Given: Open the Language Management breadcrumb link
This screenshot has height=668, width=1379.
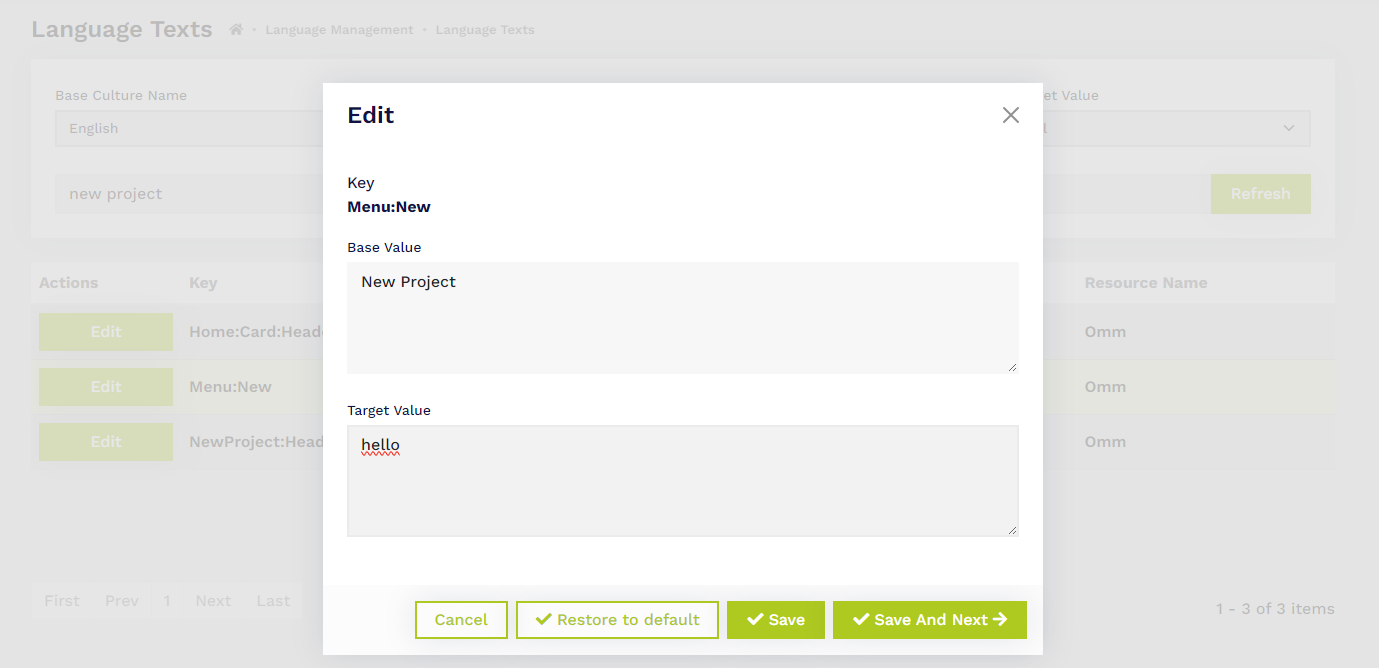Looking at the screenshot, I should coord(339,30).
